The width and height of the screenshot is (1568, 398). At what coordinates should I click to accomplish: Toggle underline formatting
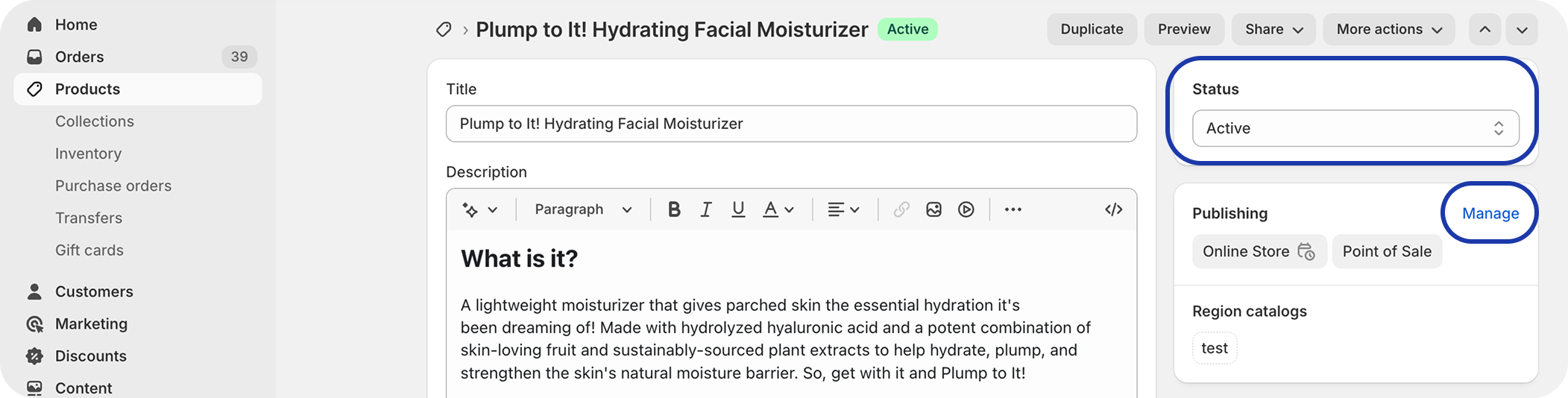click(x=738, y=209)
